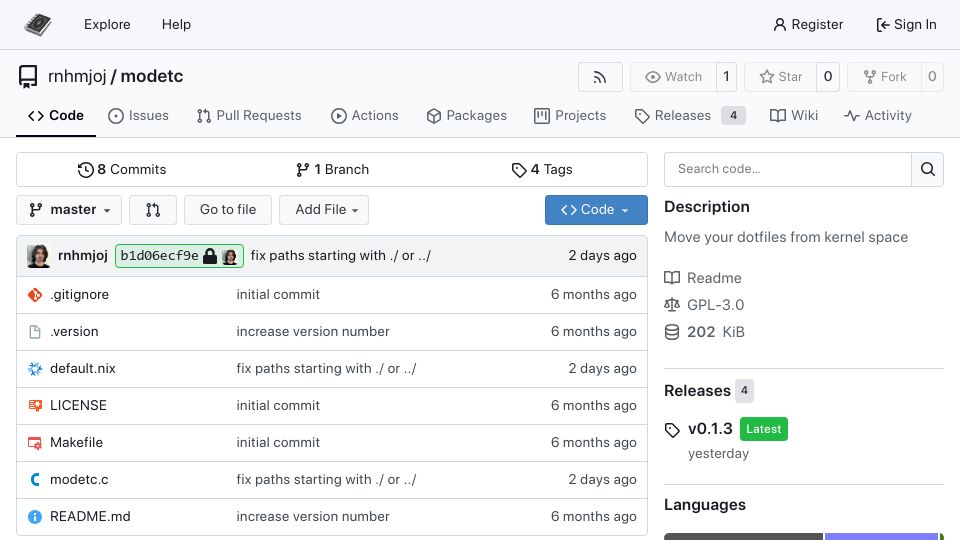Image resolution: width=960 pixels, height=540 pixels.
Task: Open the README.md file
Action: [x=90, y=517]
